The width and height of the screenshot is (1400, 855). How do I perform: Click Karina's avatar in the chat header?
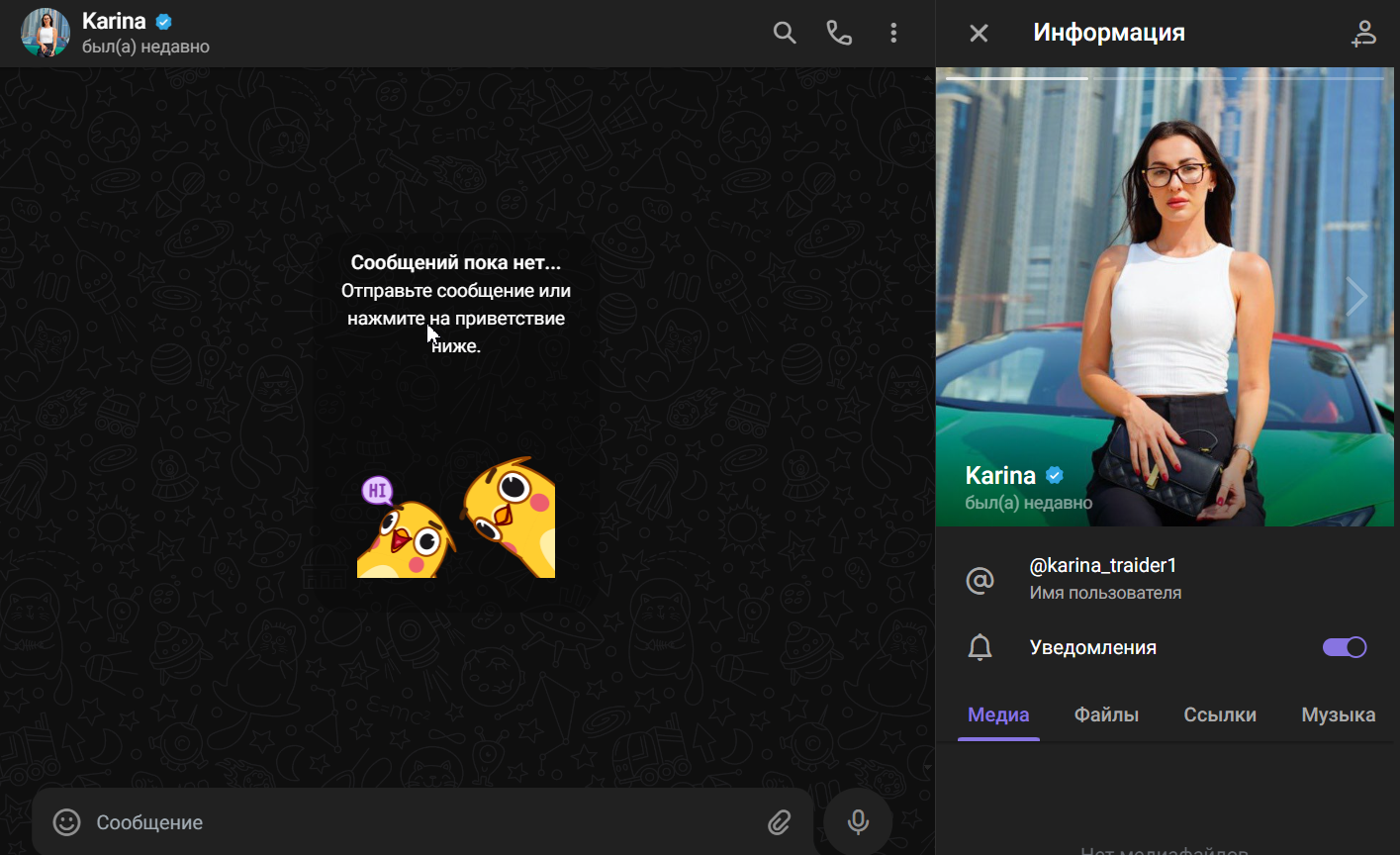pyautogui.click(x=46, y=33)
